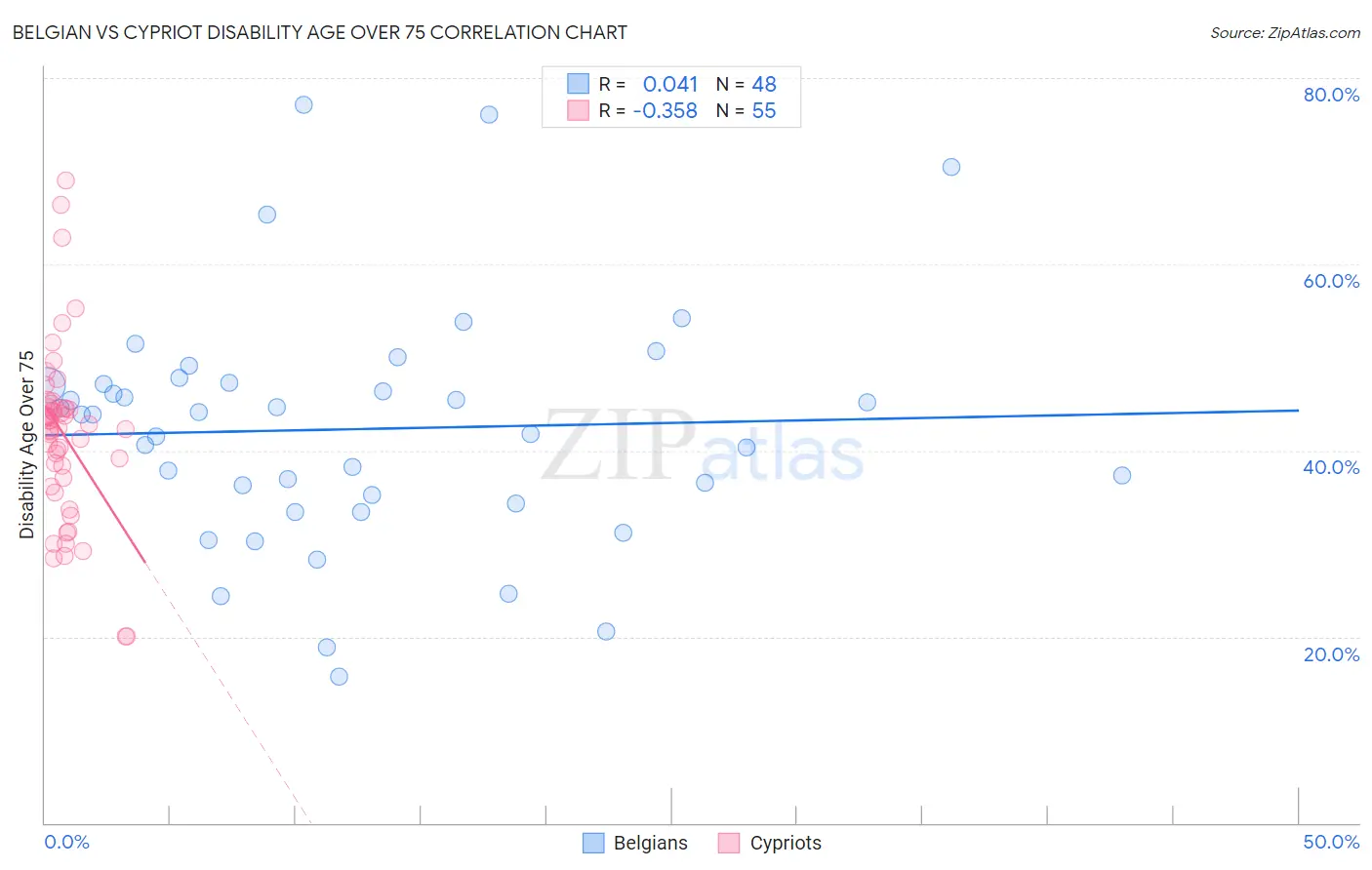Click the Belgians legend color swatch
Viewport: 1372px width, 870px height.
[x=593, y=843]
